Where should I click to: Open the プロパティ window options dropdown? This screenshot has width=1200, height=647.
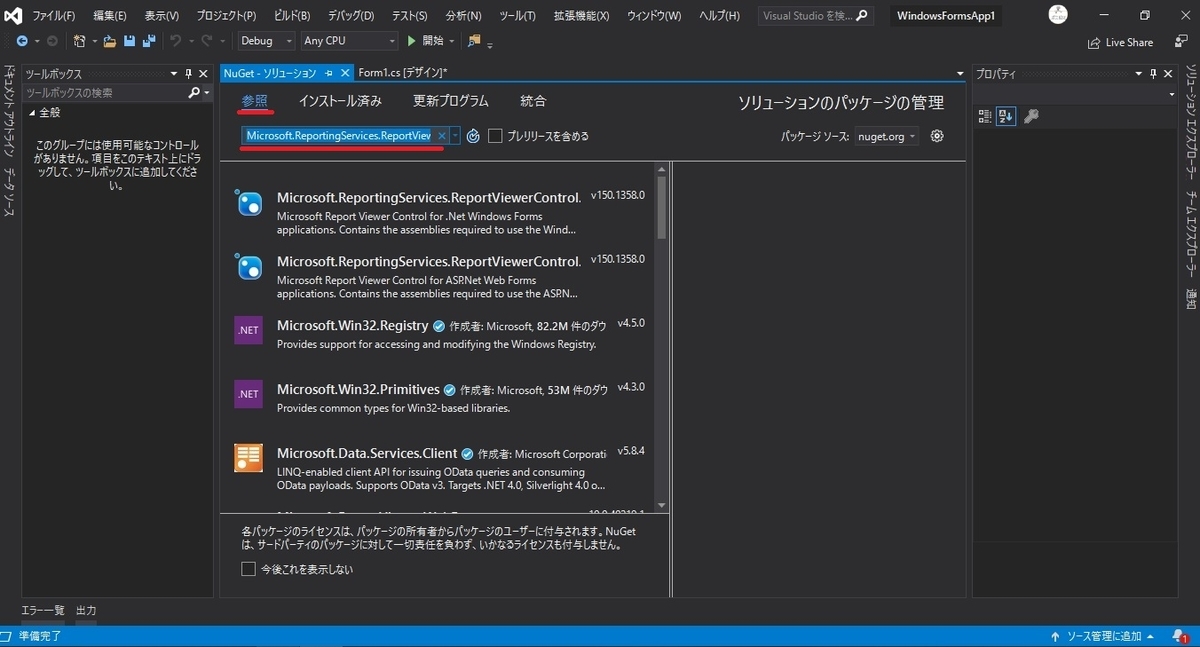[1137, 74]
